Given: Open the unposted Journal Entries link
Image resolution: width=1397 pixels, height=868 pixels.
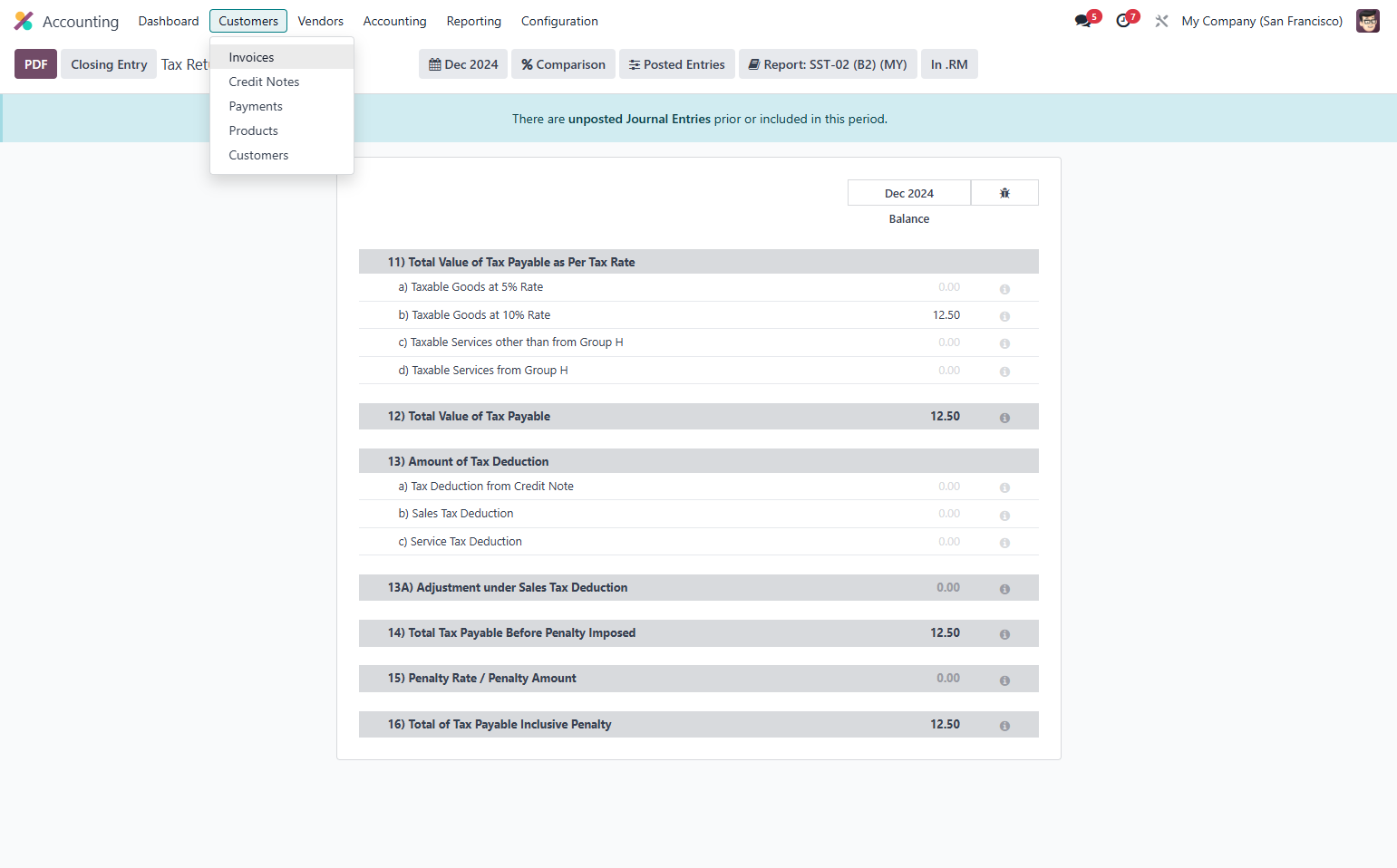Looking at the screenshot, I should 639,119.
